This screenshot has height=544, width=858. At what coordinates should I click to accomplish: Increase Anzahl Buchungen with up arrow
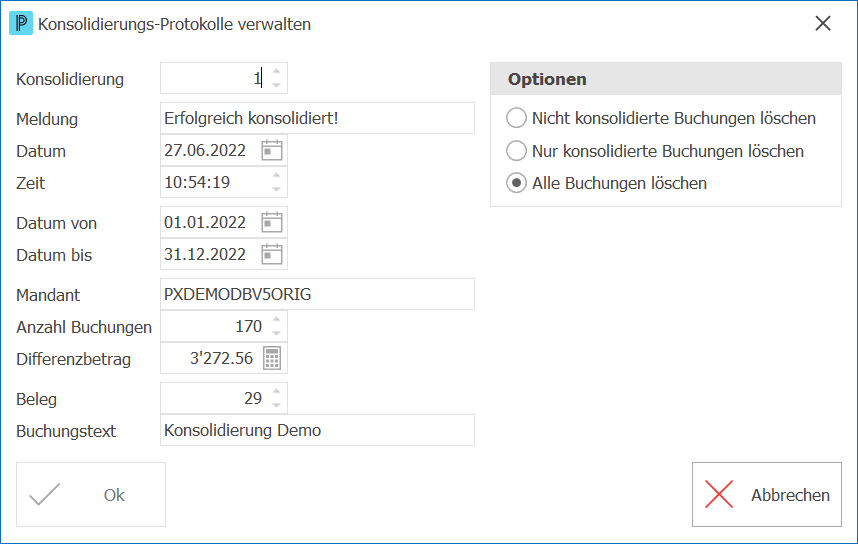(276, 320)
